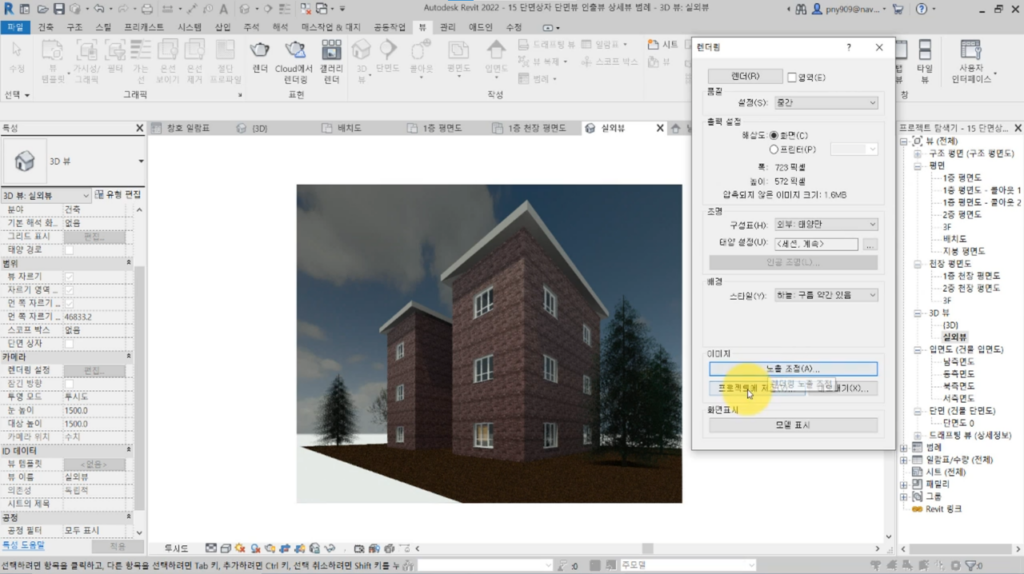Select the 프린터(P) printer resolution radio
Viewport: 1024px width, 574px height.
point(774,150)
